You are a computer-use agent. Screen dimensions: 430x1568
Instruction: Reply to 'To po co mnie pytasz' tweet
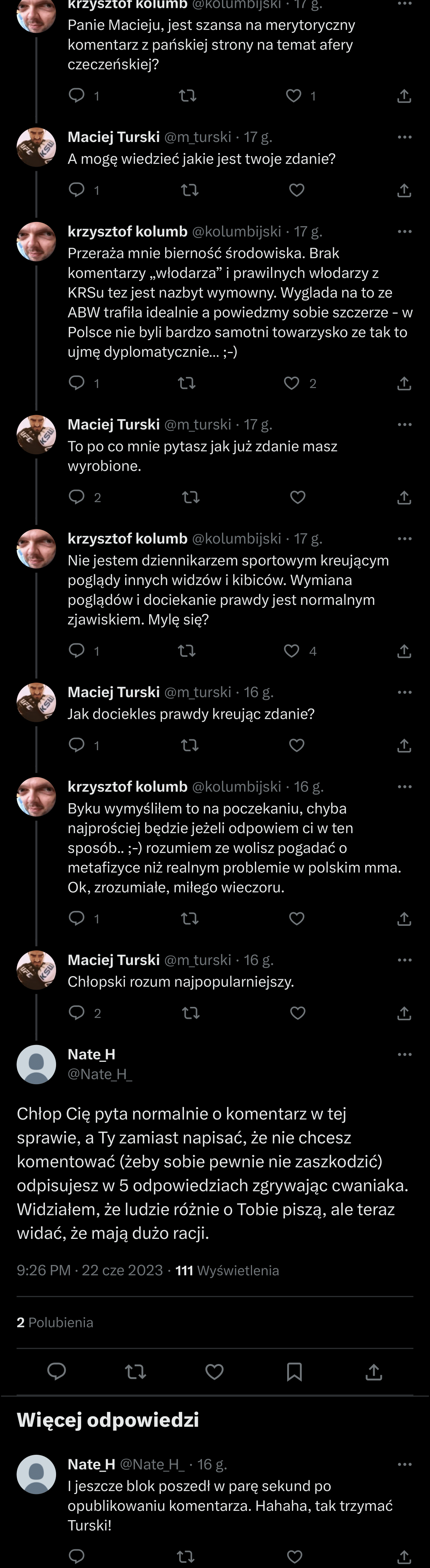click(77, 497)
